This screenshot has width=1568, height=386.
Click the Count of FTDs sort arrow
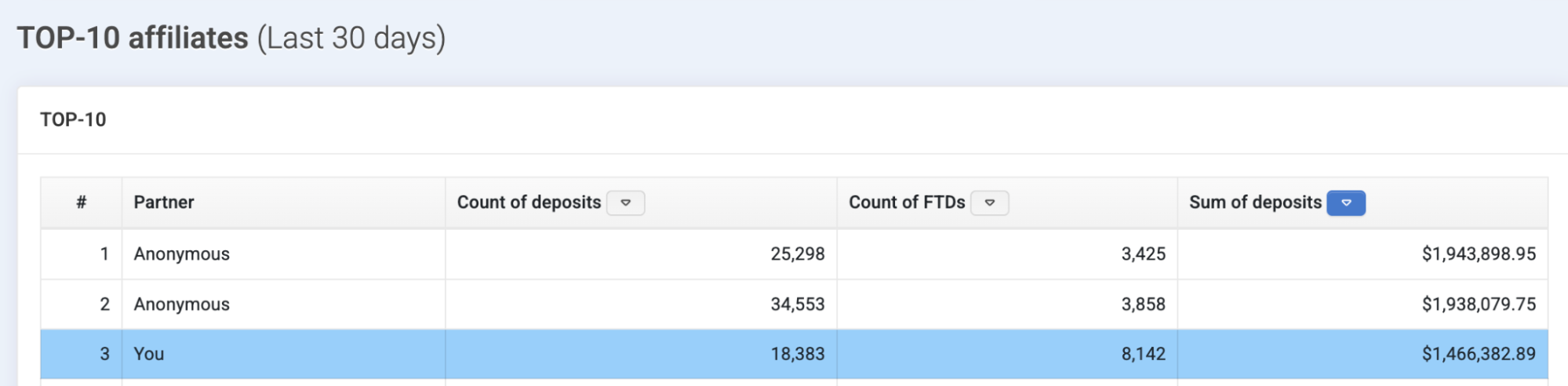click(x=989, y=203)
